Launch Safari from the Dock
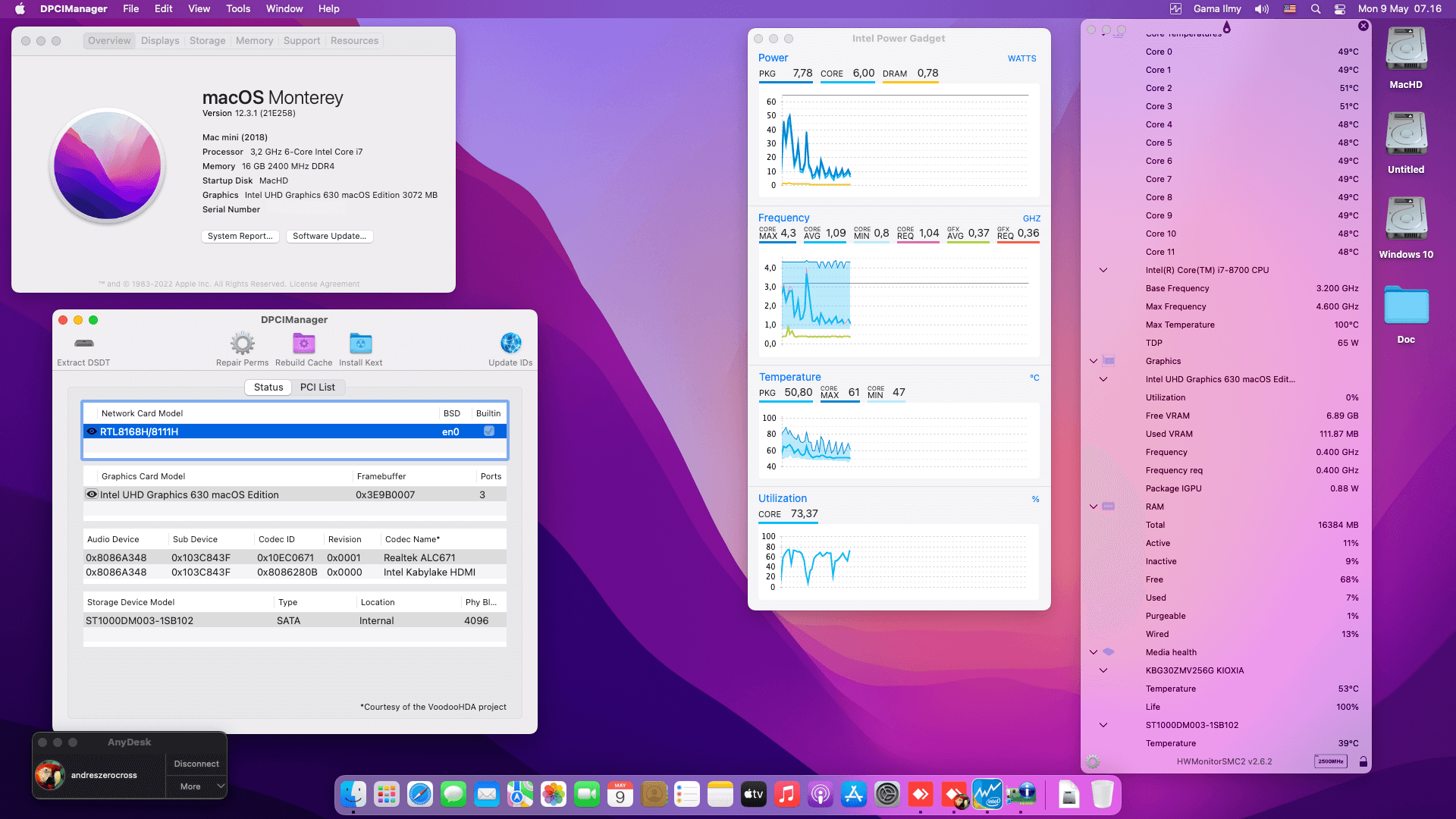 click(x=420, y=794)
